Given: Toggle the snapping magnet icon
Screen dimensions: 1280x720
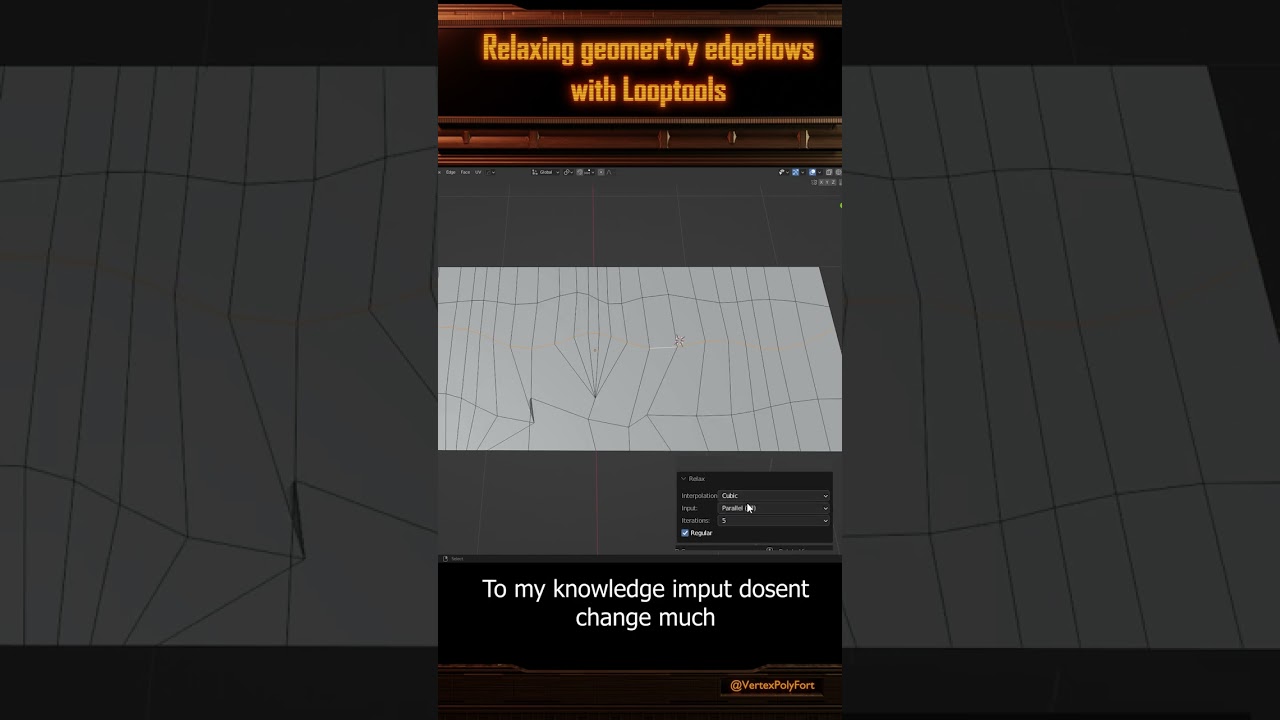Looking at the screenshot, I should (x=580, y=172).
